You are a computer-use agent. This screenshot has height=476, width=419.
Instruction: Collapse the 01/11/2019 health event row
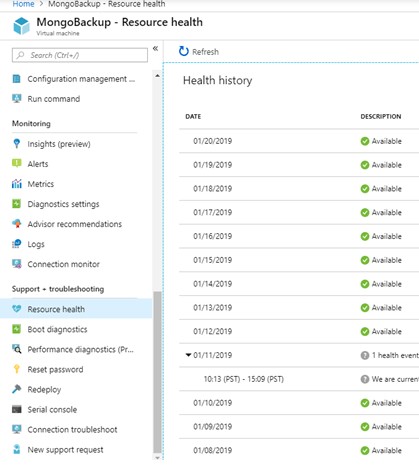point(188,355)
